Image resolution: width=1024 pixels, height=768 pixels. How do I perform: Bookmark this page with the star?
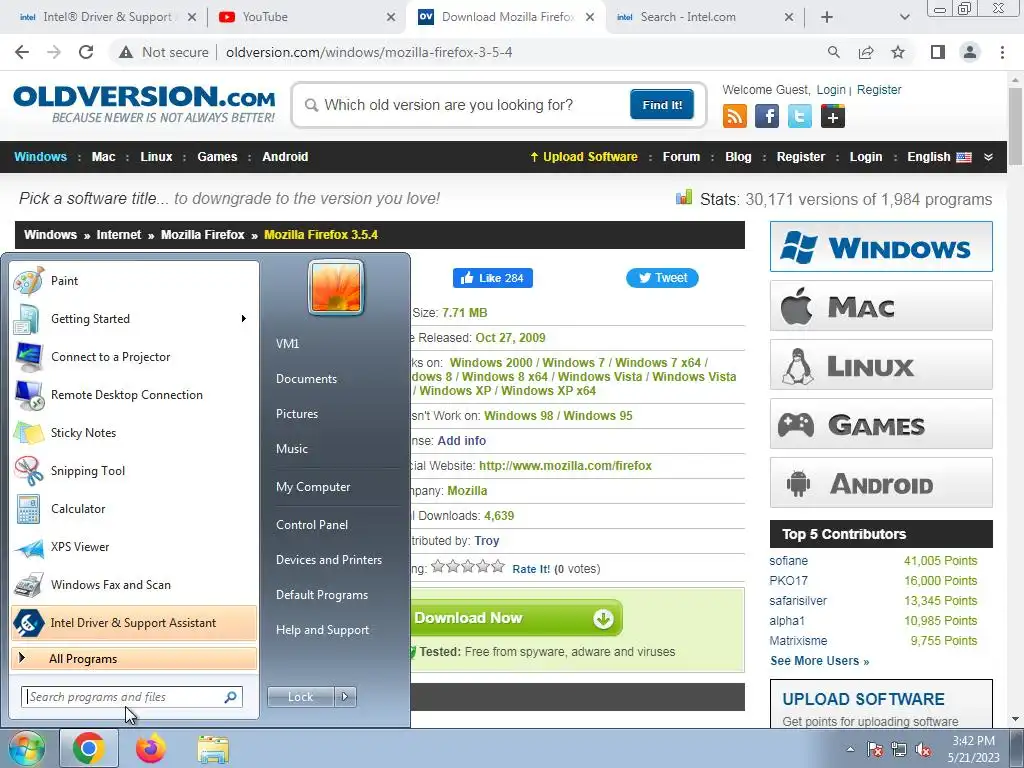[x=898, y=52]
